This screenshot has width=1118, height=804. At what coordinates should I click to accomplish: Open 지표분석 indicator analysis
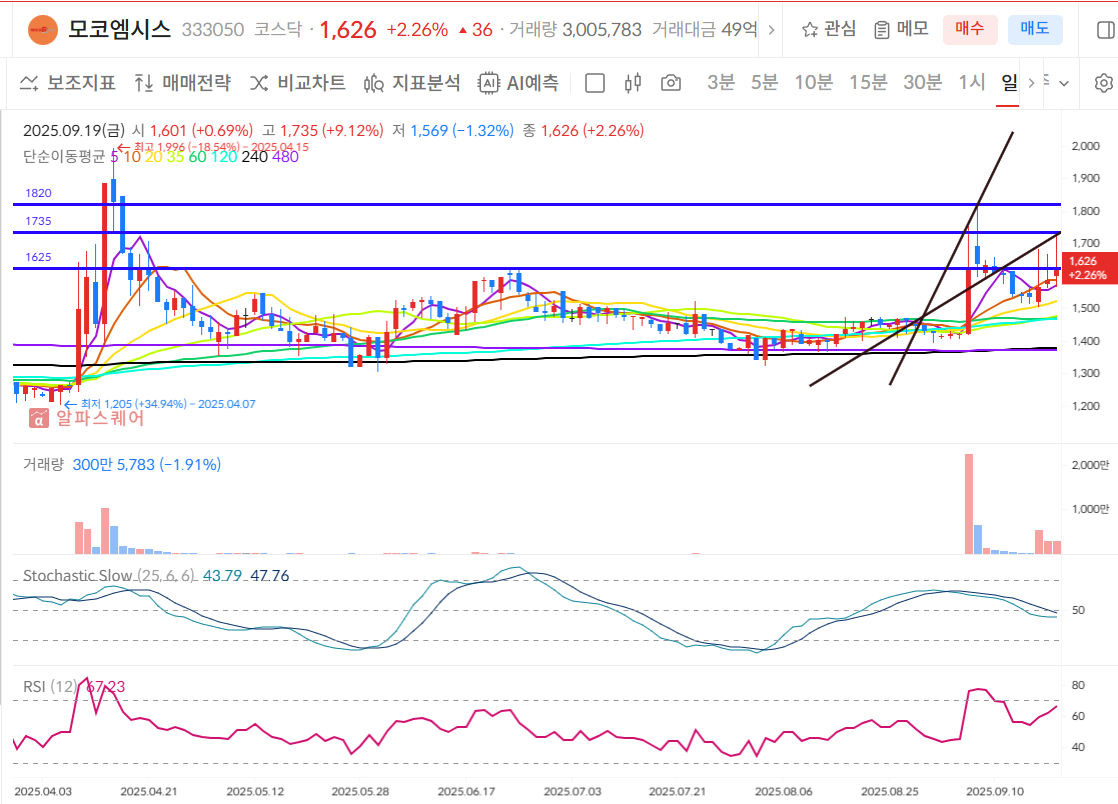tap(412, 83)
